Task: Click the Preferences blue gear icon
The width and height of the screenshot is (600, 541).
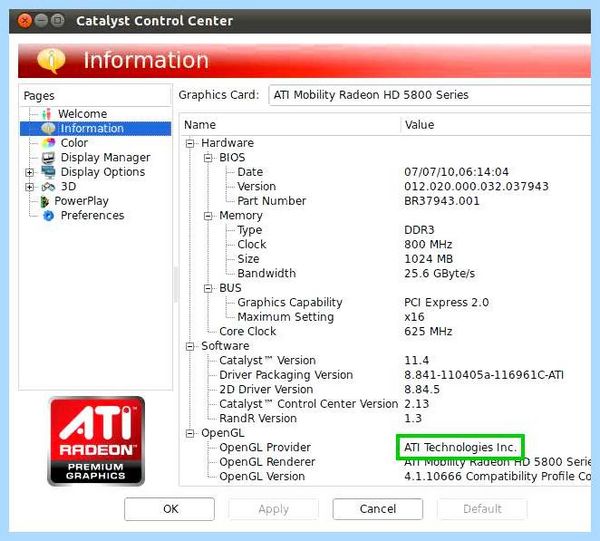Action: 49,216
